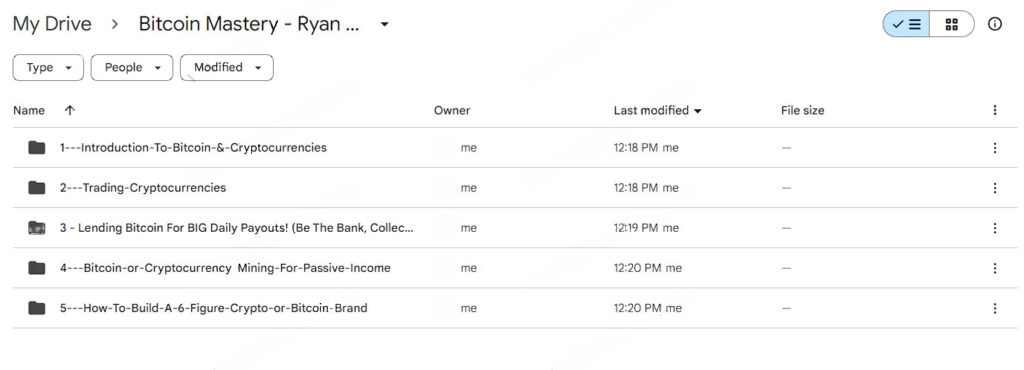Click the folder icon of 2---Trading-Cryptocurrencies

click(x=37, y=188)
